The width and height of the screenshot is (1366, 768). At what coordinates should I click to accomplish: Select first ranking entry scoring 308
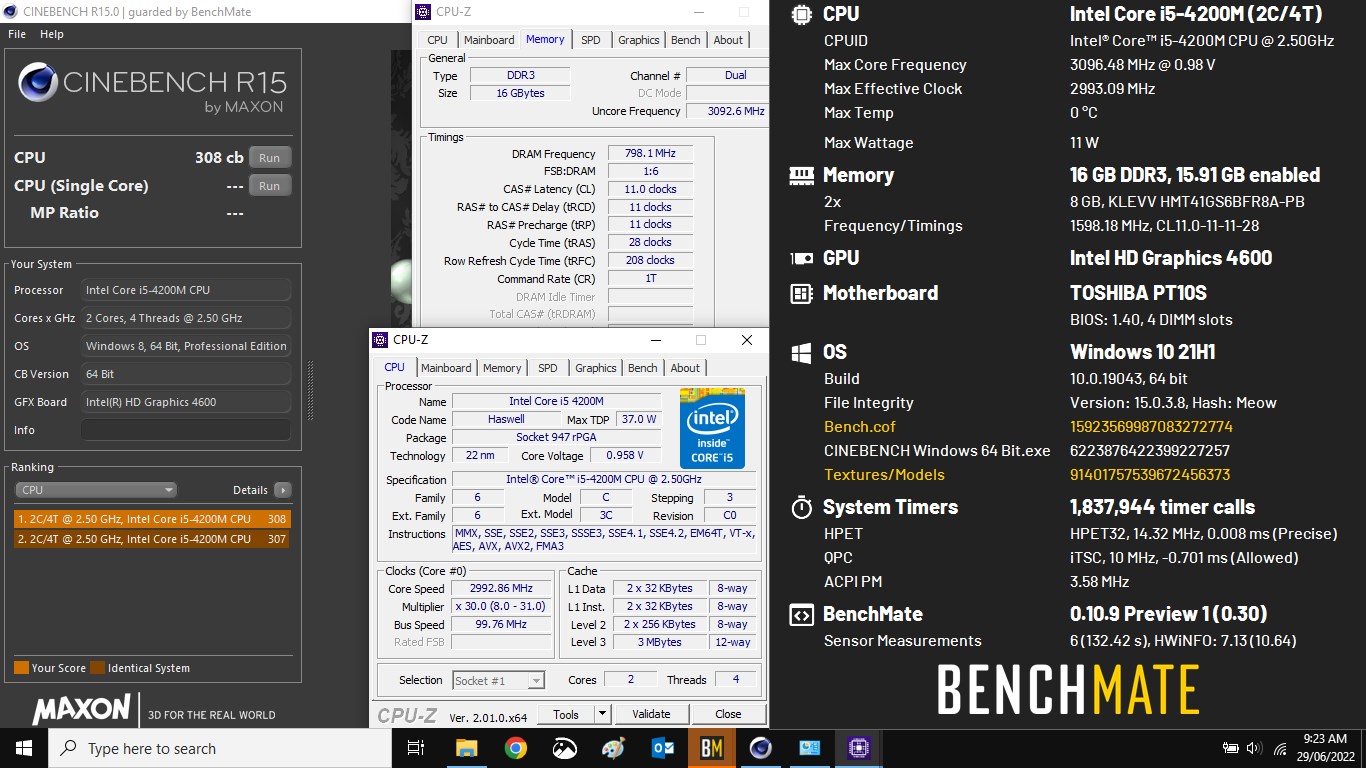coord(152,519)
